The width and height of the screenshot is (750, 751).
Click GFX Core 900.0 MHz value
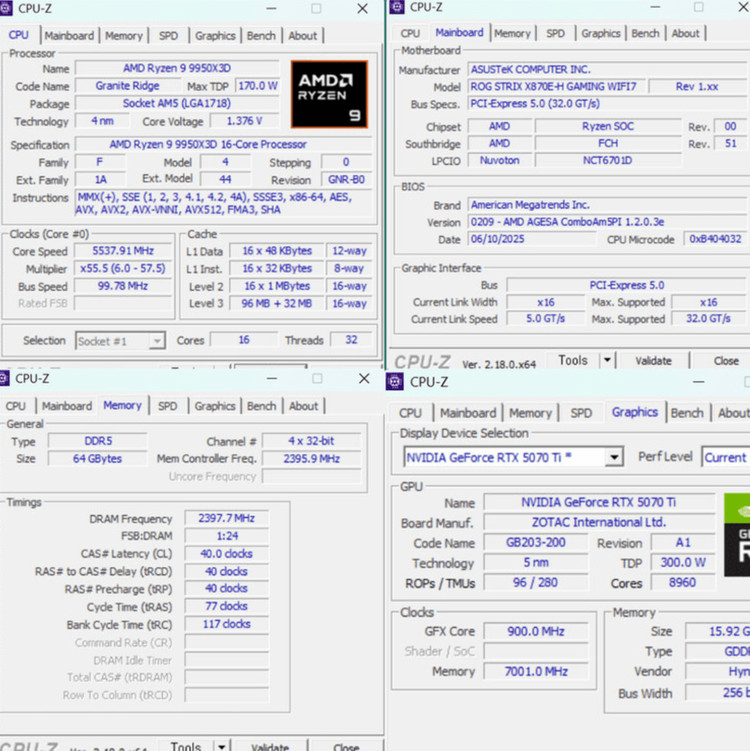[535, 632]
